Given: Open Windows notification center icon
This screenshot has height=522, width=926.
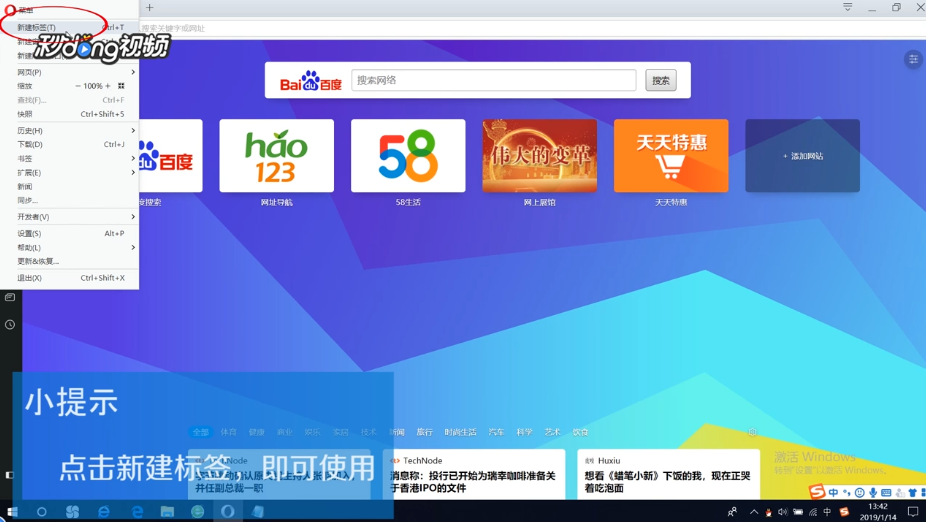Looking at the screenshot, I should coord(913,512).
